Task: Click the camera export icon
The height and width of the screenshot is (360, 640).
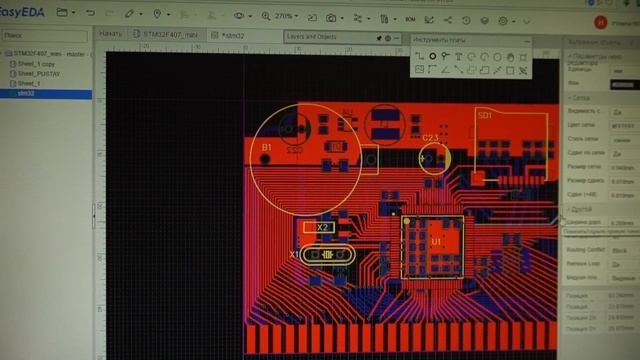Action: [x=331, y=18]
